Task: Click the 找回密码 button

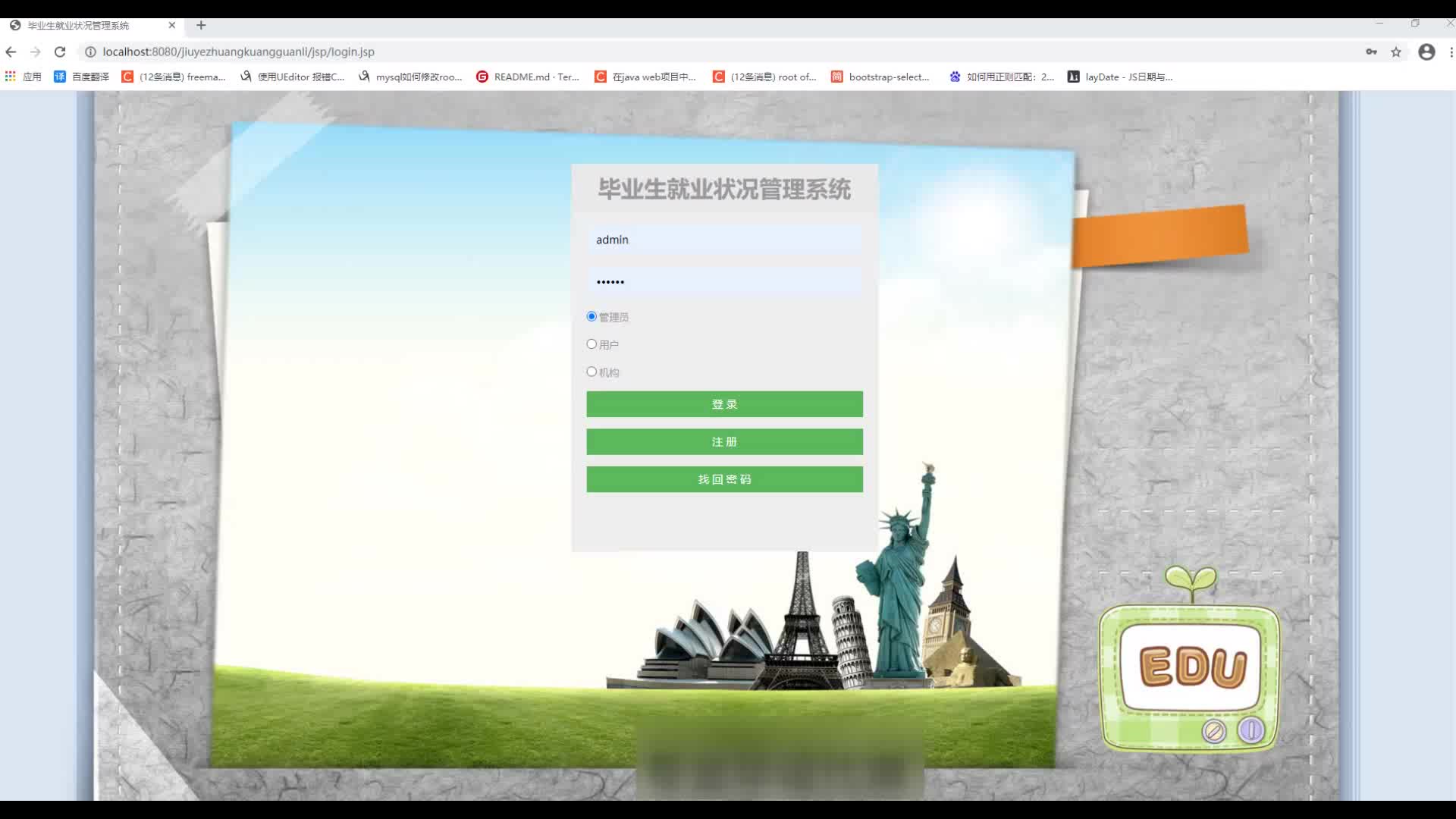Action: coord(724,479)
